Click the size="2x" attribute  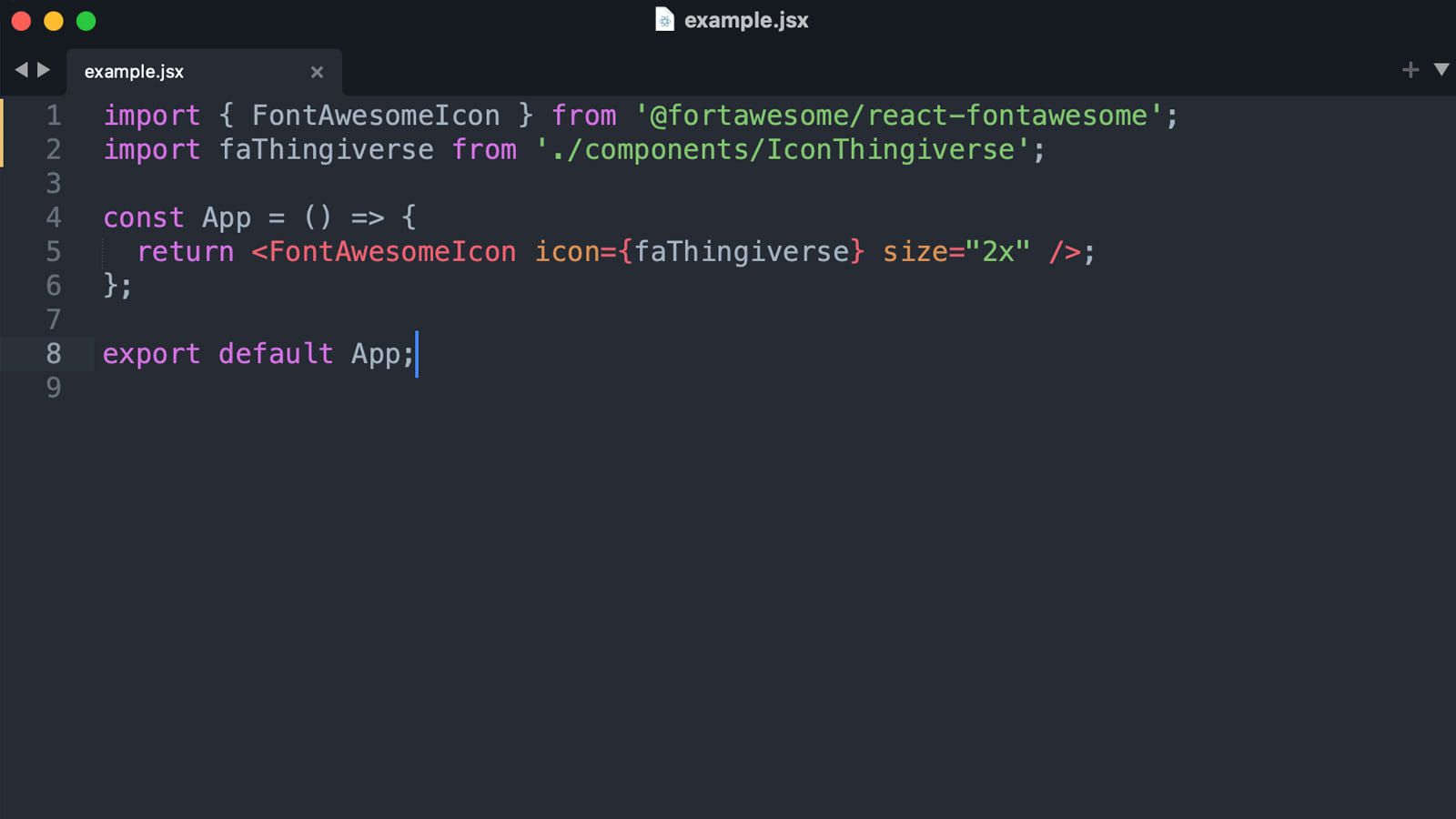pos(955,252)
